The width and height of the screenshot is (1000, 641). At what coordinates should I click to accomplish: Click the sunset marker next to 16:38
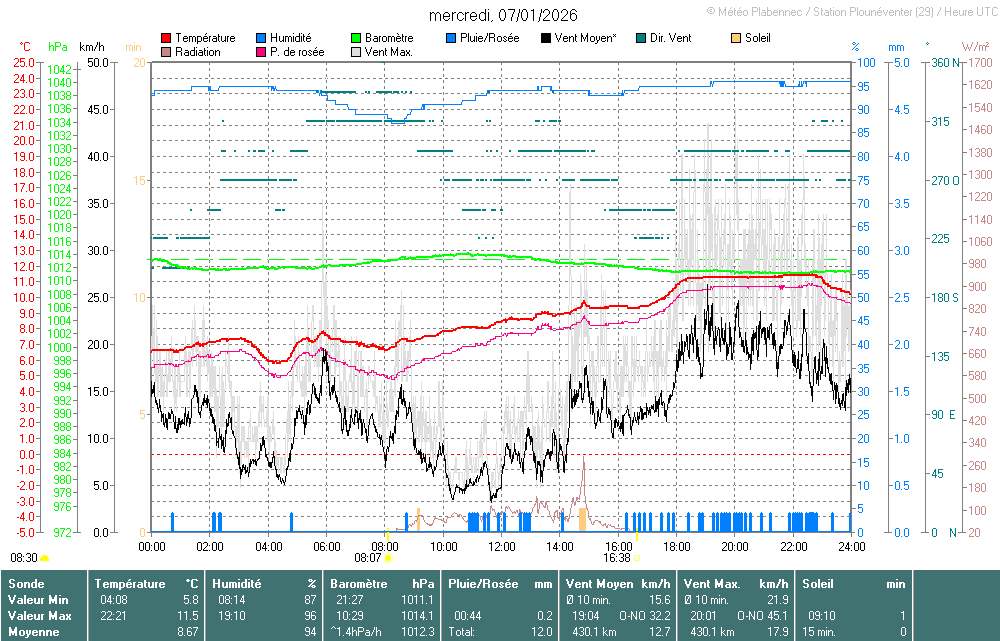point(637,558)
